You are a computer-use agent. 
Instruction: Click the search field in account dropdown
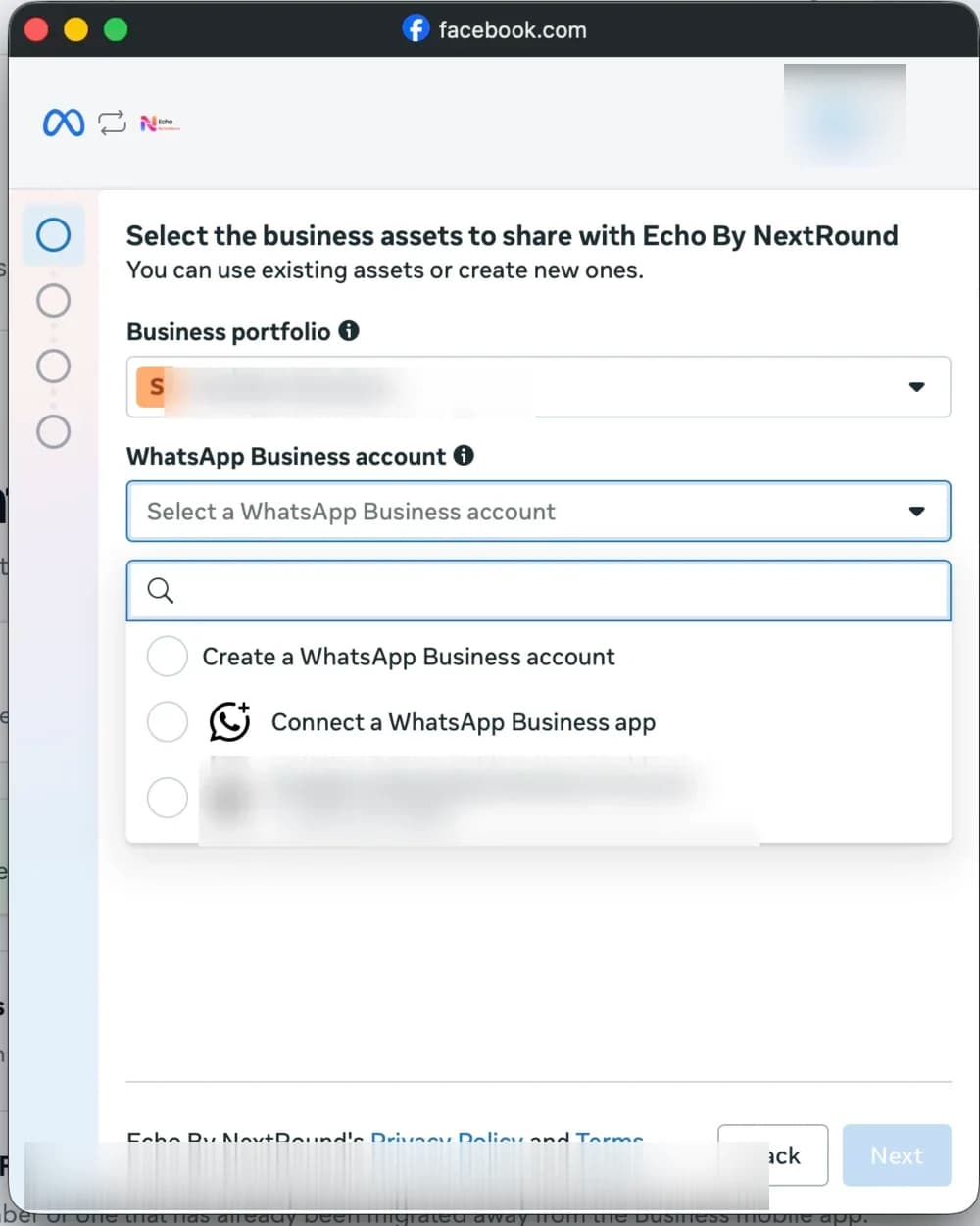(538, 590)
